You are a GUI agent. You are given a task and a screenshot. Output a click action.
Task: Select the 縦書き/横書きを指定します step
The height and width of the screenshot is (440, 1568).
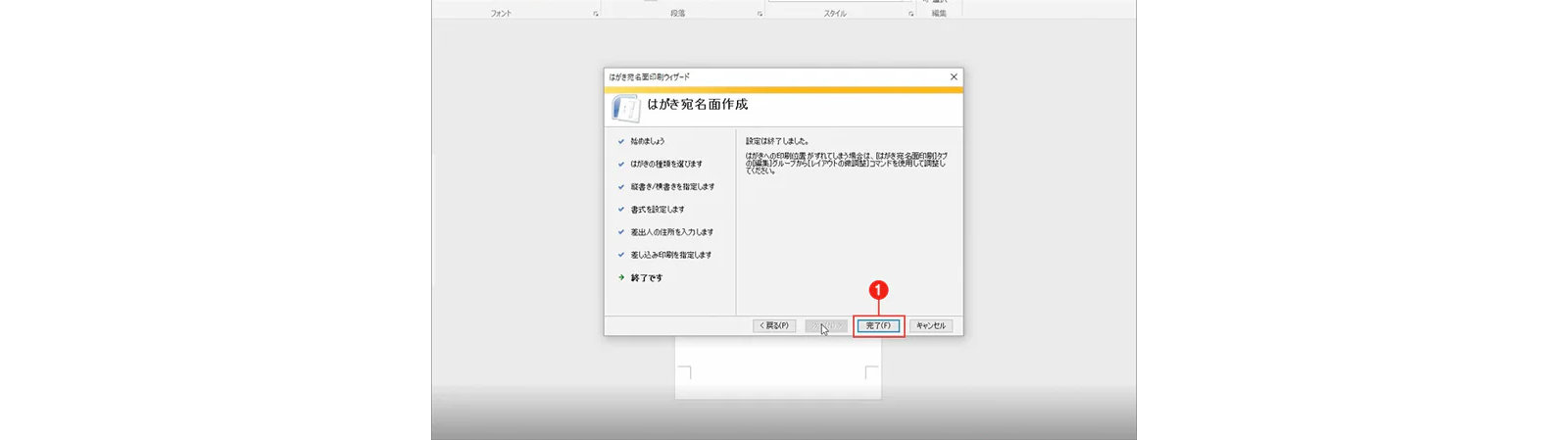[672, 186]
